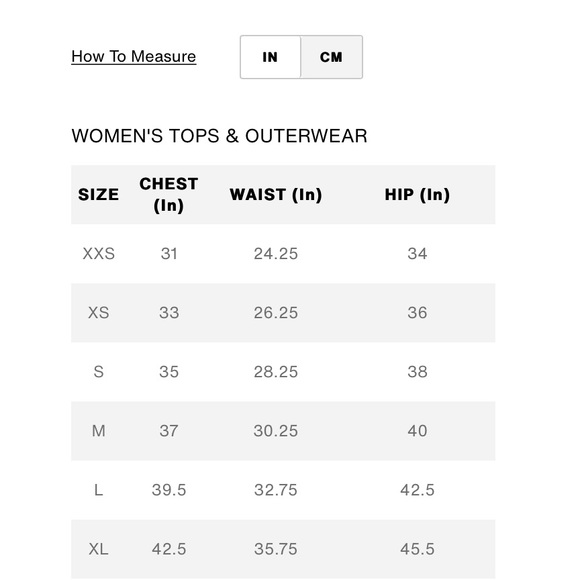The image size is (580, 580).
Task: Click the CHEST (In) column header
Action: 169,195
